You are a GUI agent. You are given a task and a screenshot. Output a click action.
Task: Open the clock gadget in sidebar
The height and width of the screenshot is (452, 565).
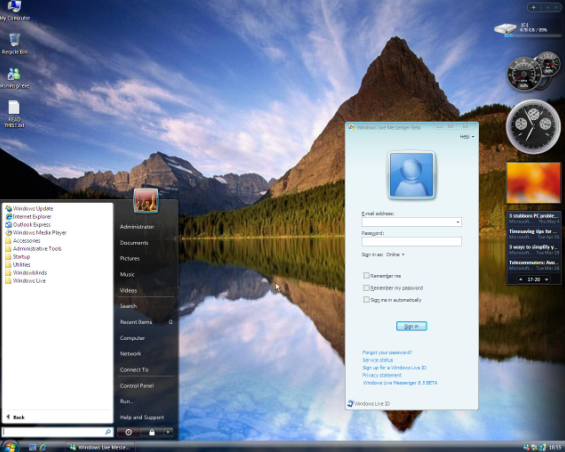pyautogui.click(x=533, y=127)
